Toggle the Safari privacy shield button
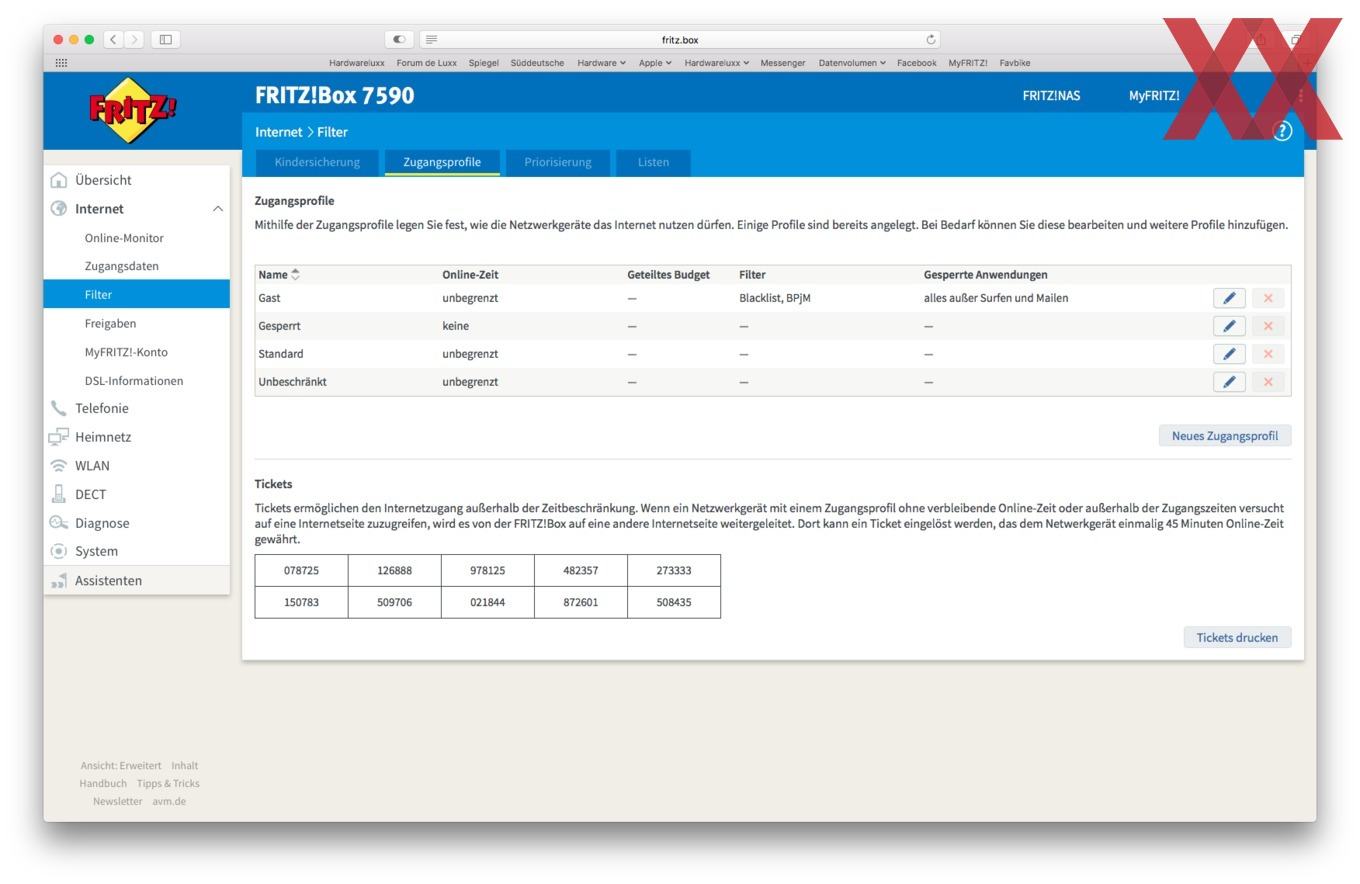Viewport: 1360px width, 884px height. (399, 40)
